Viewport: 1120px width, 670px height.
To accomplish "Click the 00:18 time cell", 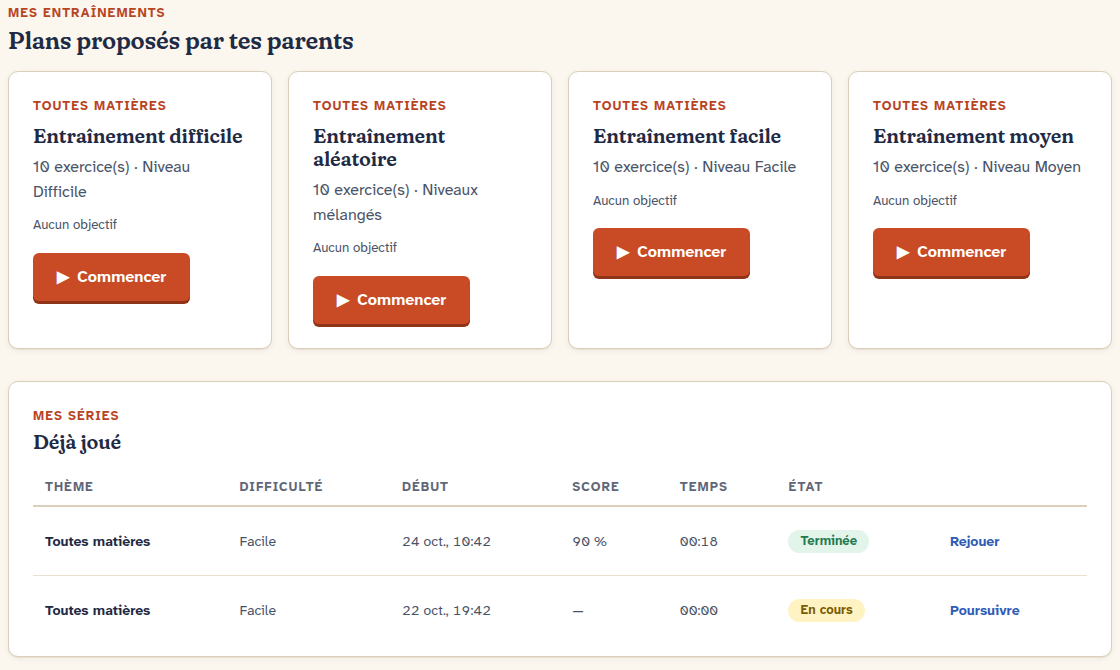I will coord(699,541).
